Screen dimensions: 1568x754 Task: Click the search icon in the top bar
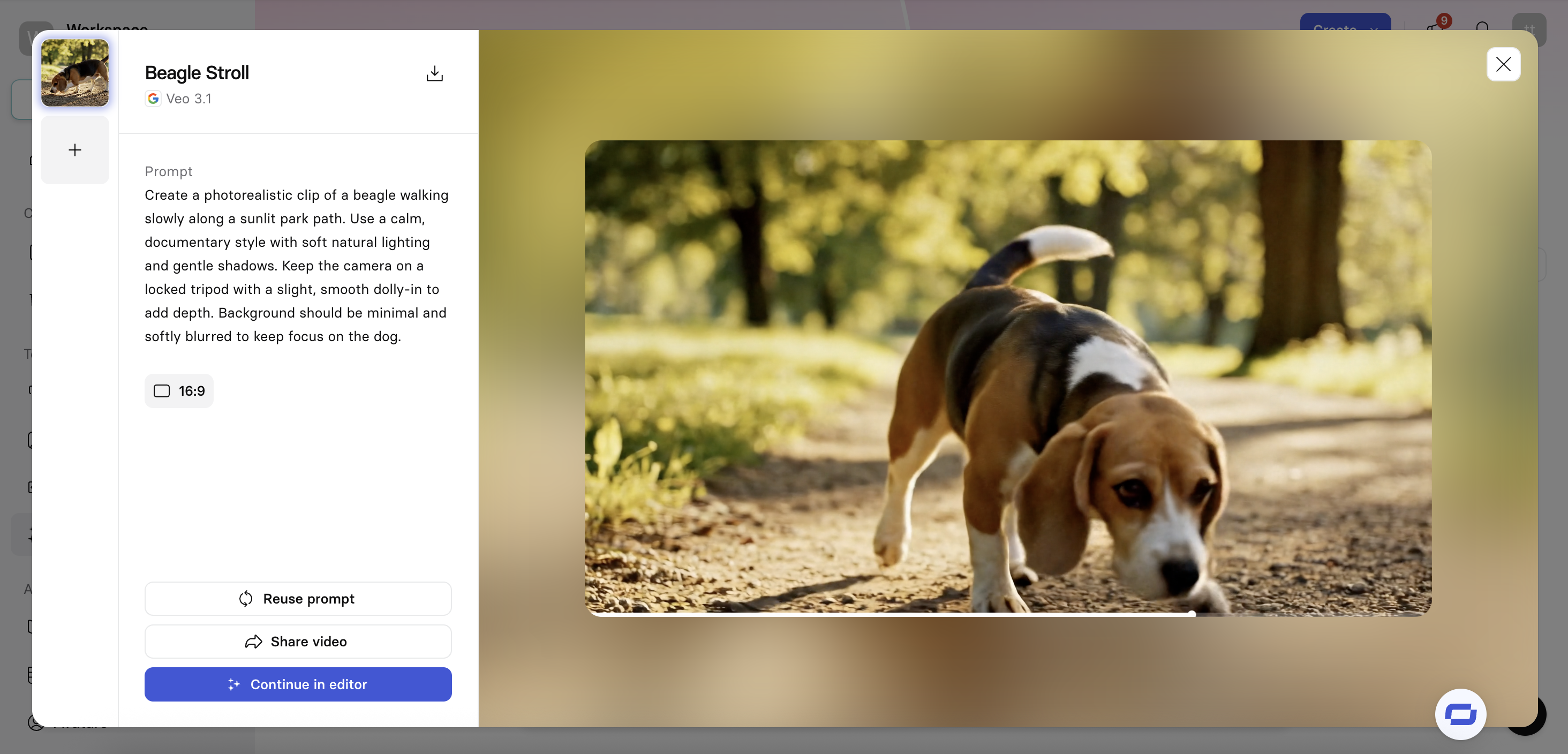pyautogui.click(x=1482, y=27)
